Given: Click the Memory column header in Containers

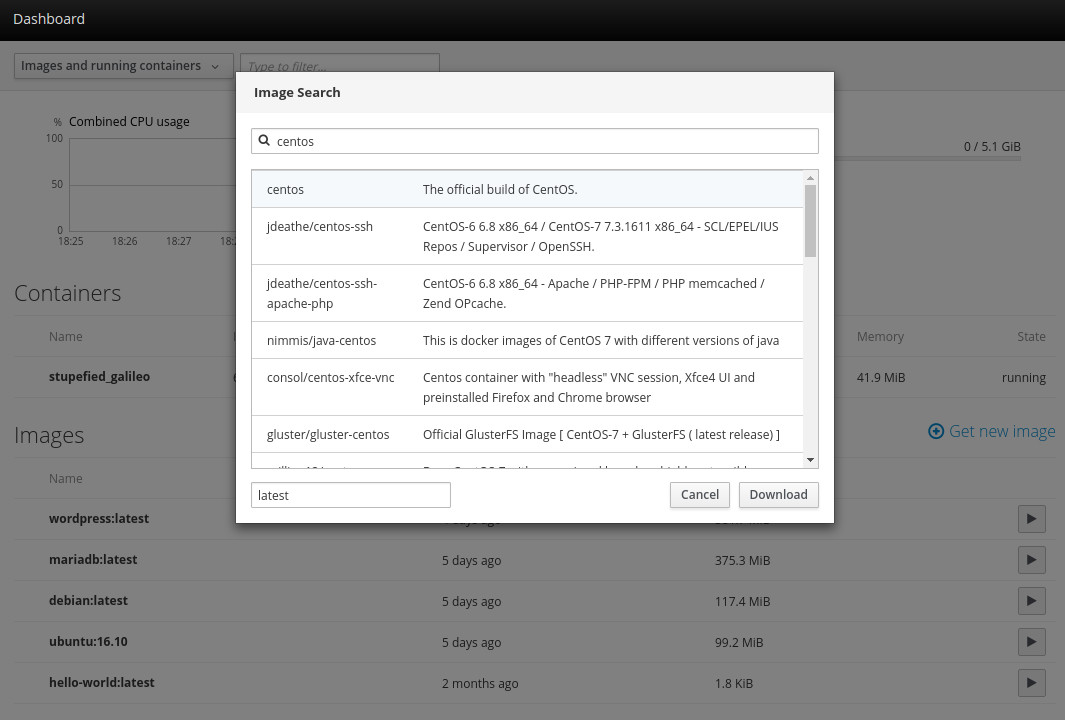Looking at the screenshot, I should click(x=880, y=336).
